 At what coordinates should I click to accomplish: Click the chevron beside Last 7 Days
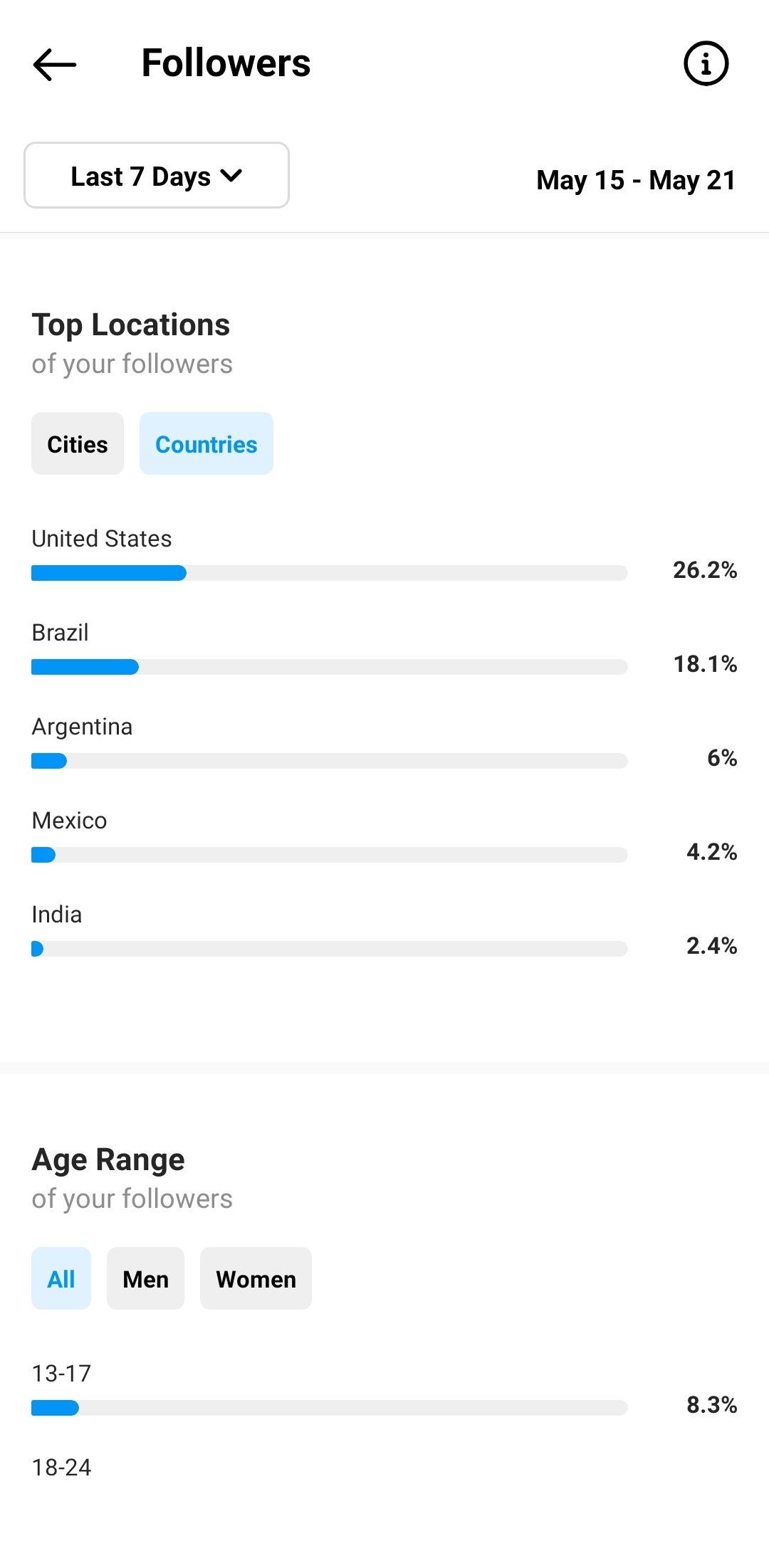click(x=231, y=175)
